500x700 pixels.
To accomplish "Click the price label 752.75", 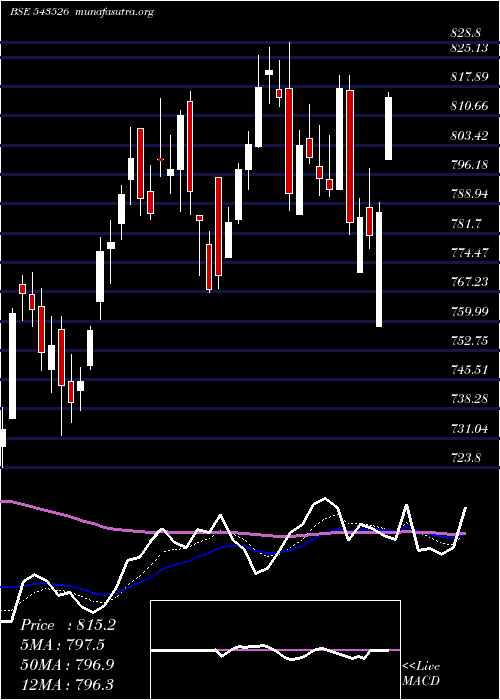I will click(x=469, y=341).
